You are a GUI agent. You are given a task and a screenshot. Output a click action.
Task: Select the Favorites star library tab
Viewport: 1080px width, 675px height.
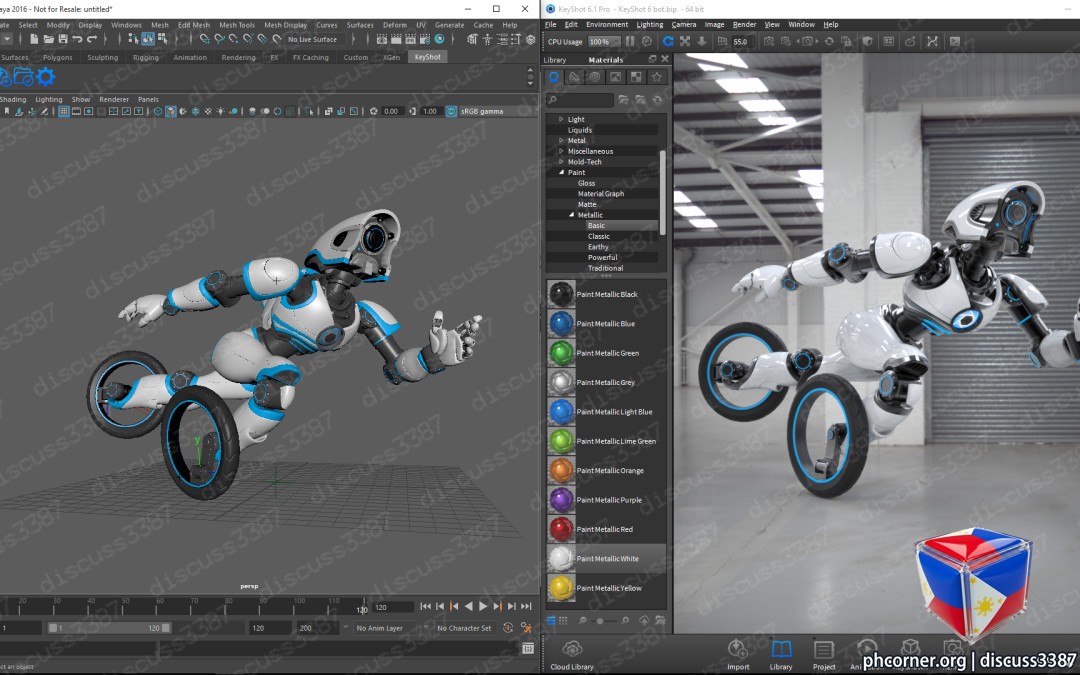pyautogui.click(x=657, y=77)
